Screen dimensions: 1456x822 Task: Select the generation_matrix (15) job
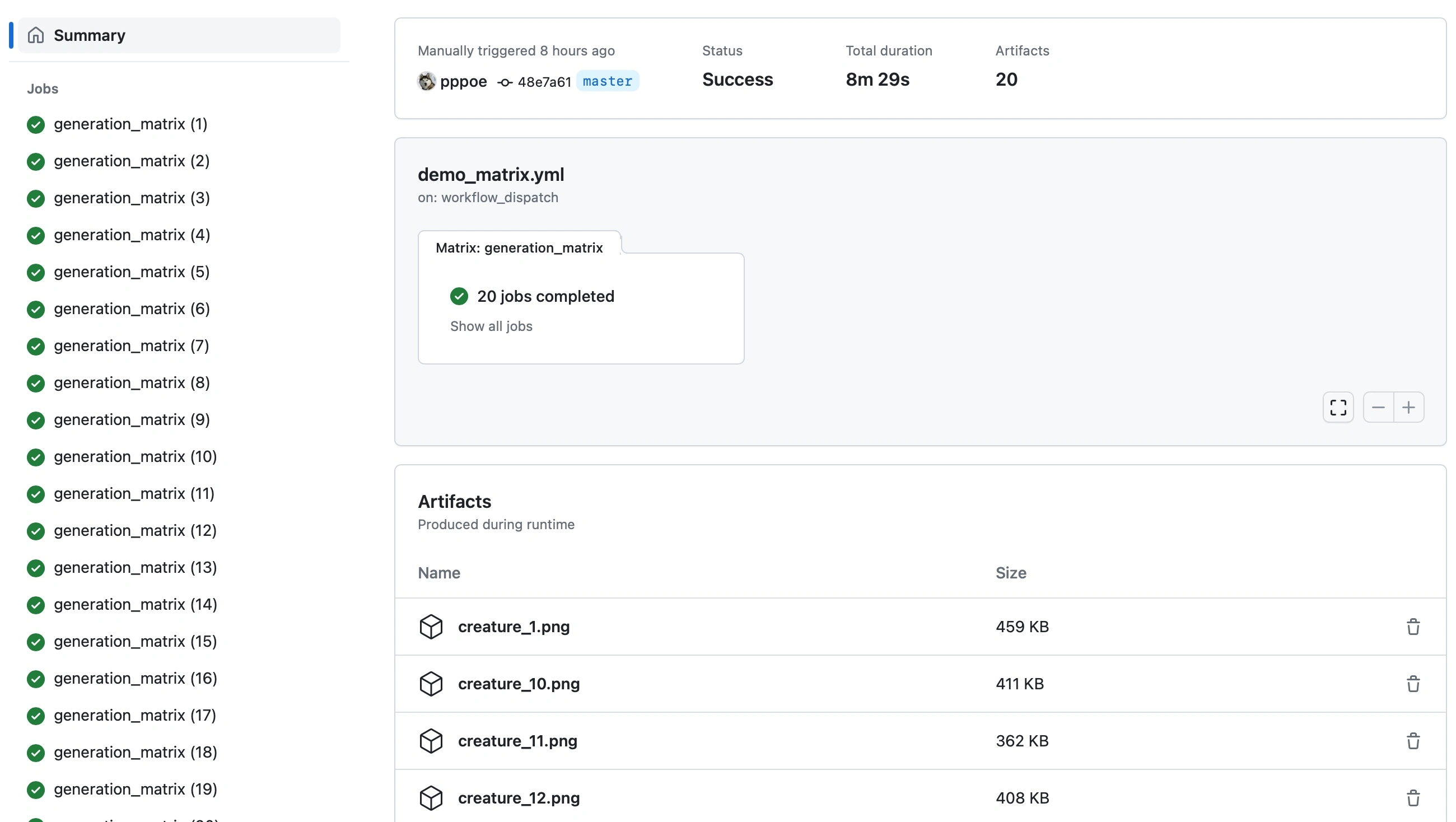coord(135,641)
